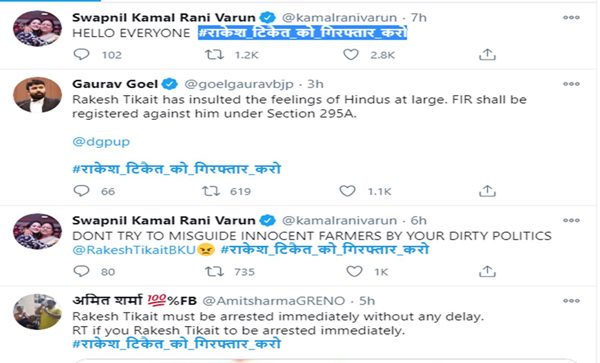Retweet Gaurav Goel's tweet

(x=211, y=191)
